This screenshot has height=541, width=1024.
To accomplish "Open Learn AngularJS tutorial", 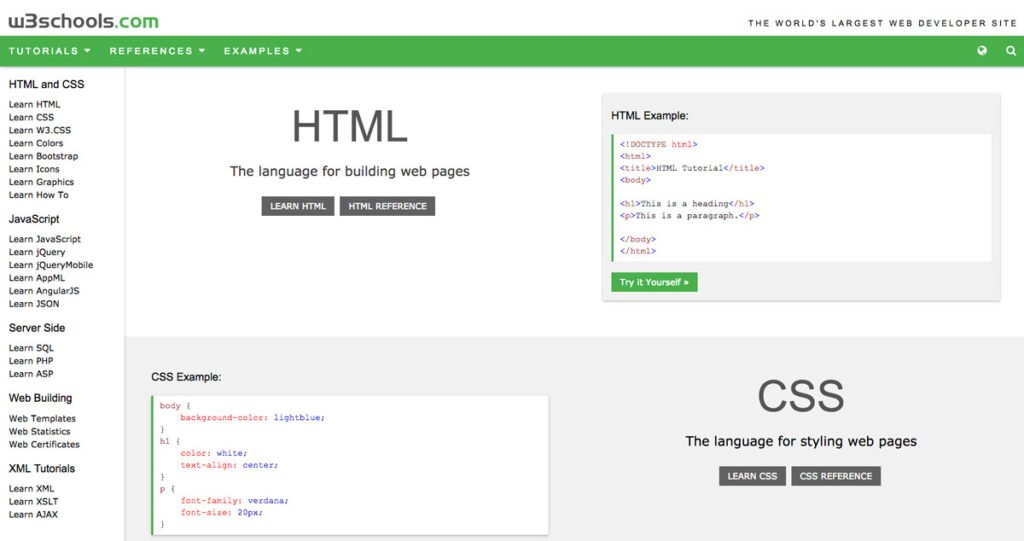I will [44, 291].
